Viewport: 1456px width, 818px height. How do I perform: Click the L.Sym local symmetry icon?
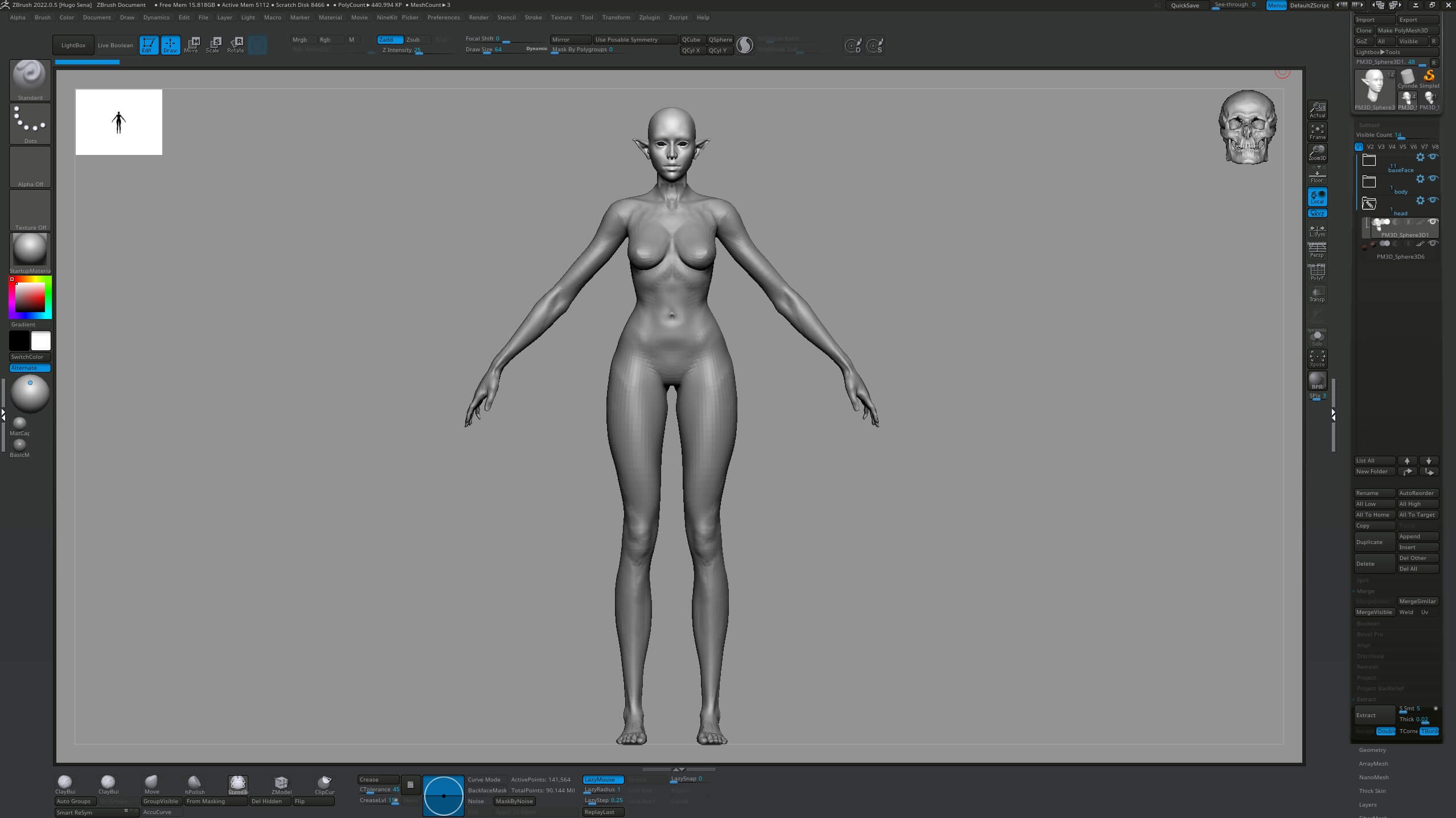click(1317, 230)
